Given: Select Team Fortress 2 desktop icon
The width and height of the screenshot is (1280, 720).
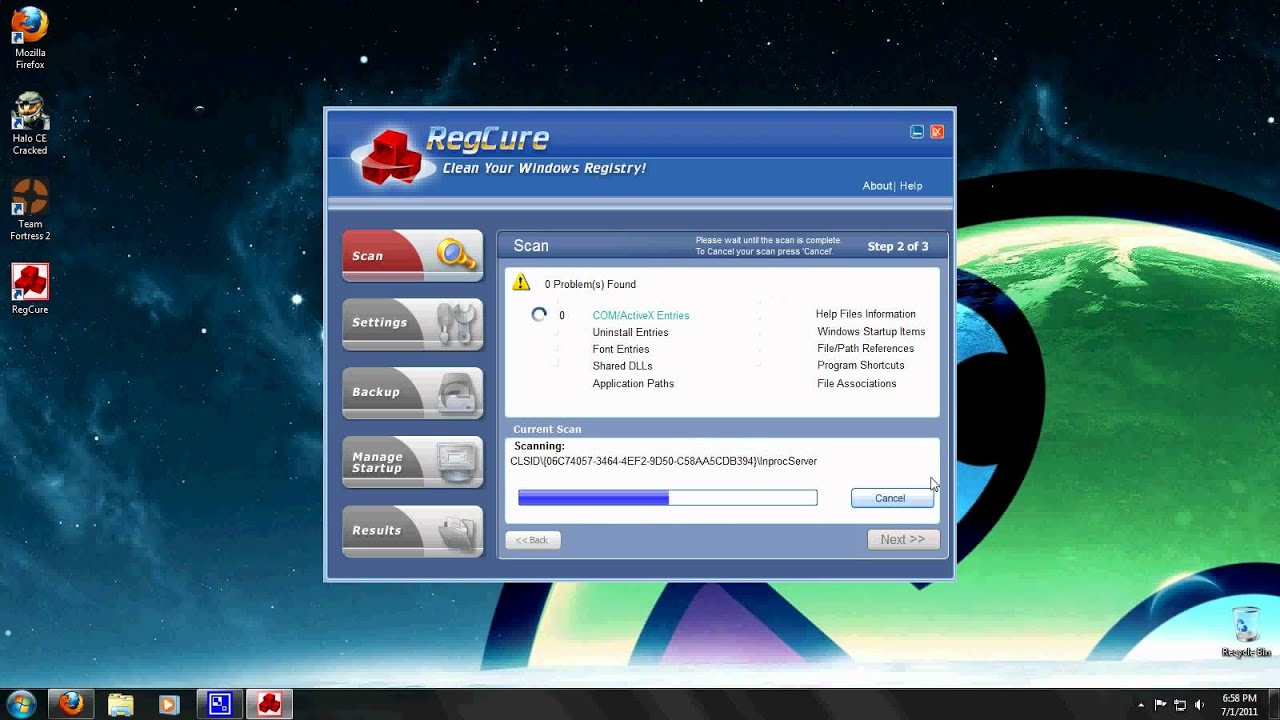Looking at the screenshot, I should [30, 210].
